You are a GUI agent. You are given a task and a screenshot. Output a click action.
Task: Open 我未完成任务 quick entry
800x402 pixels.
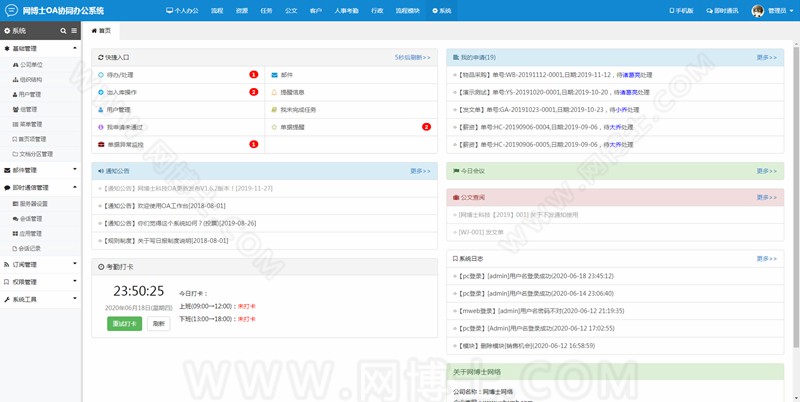click(x=351, y=110)
